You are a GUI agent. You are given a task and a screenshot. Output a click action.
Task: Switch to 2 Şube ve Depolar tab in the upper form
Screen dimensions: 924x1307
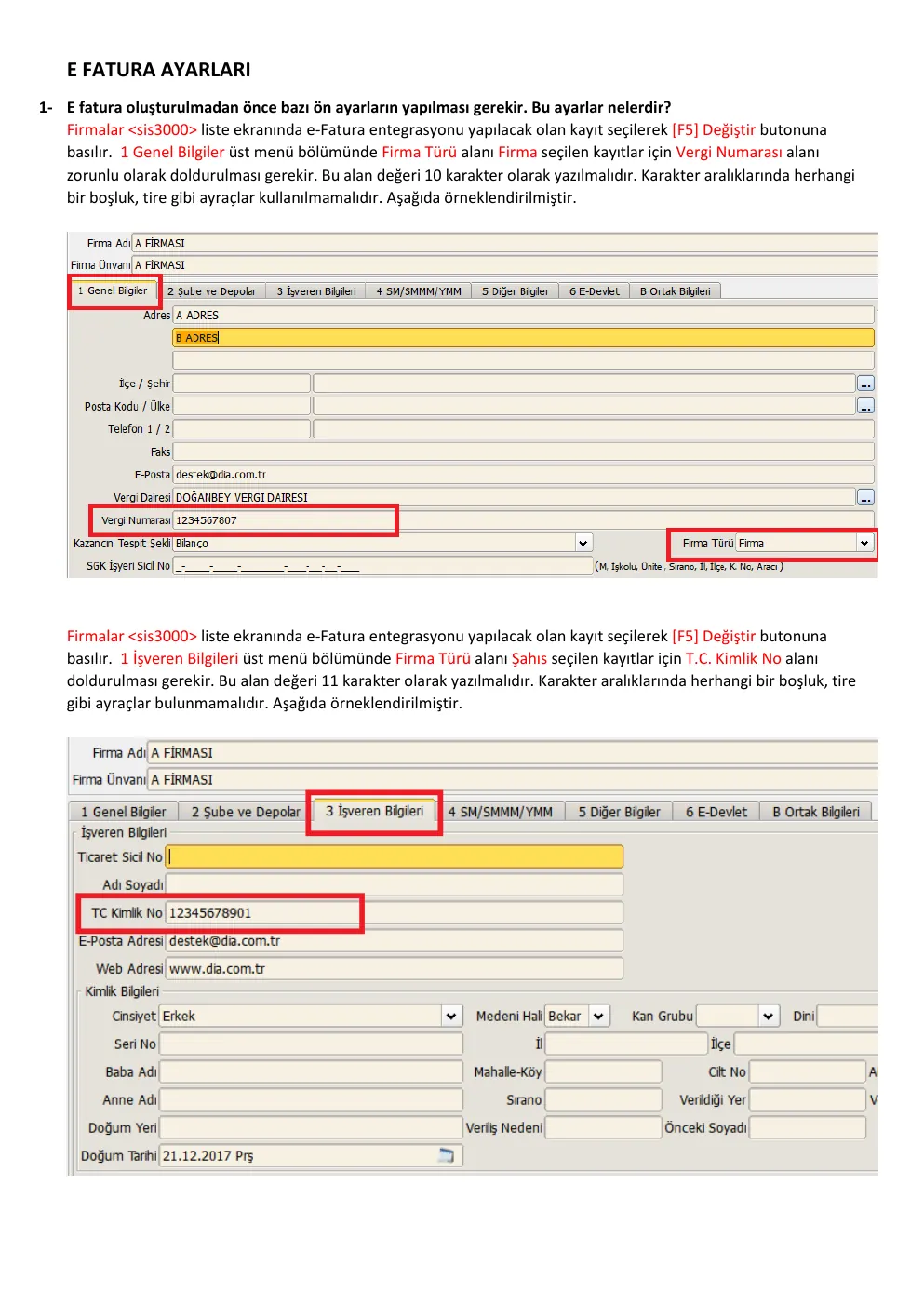click(212, 291)
